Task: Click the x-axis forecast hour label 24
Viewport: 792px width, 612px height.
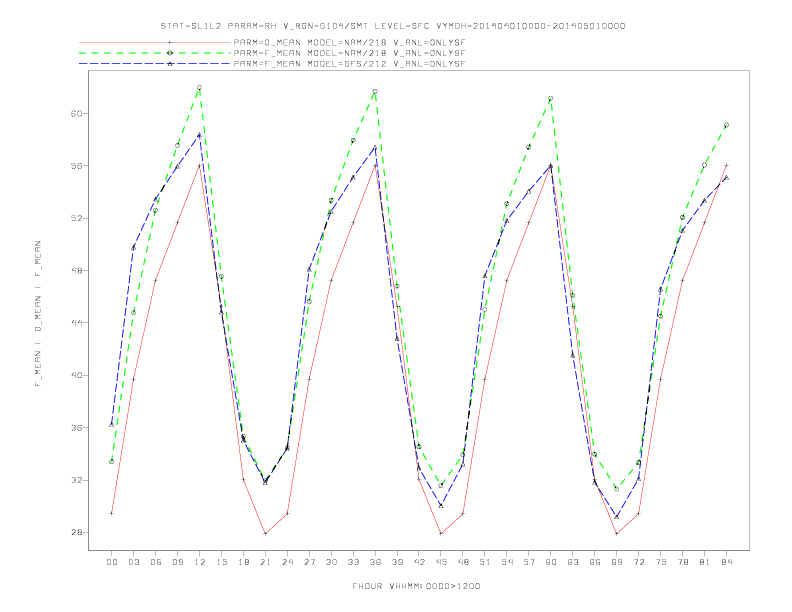Action: tap(287, 562)
